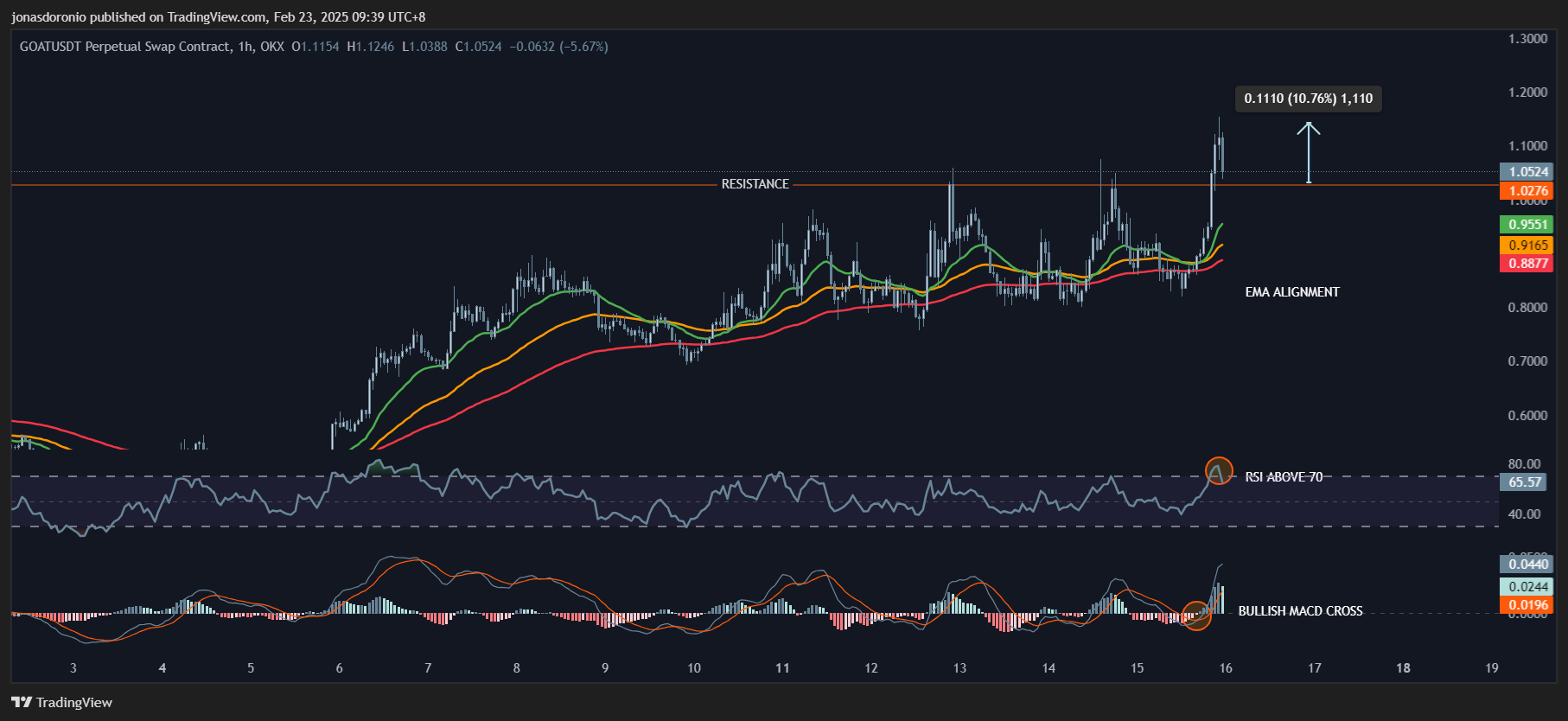The height and width of the screenshot is (721, 1568).
Task: Click the orange 0.9165 EMA price tag
Action: [x=1527, y=246]
